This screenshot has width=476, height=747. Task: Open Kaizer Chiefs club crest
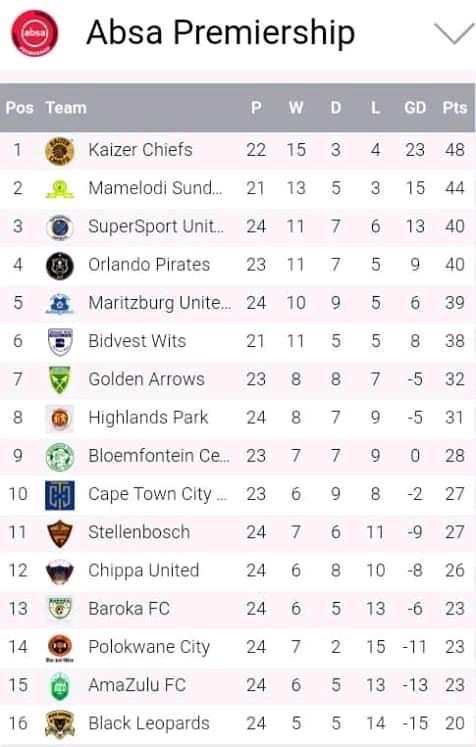60,151
